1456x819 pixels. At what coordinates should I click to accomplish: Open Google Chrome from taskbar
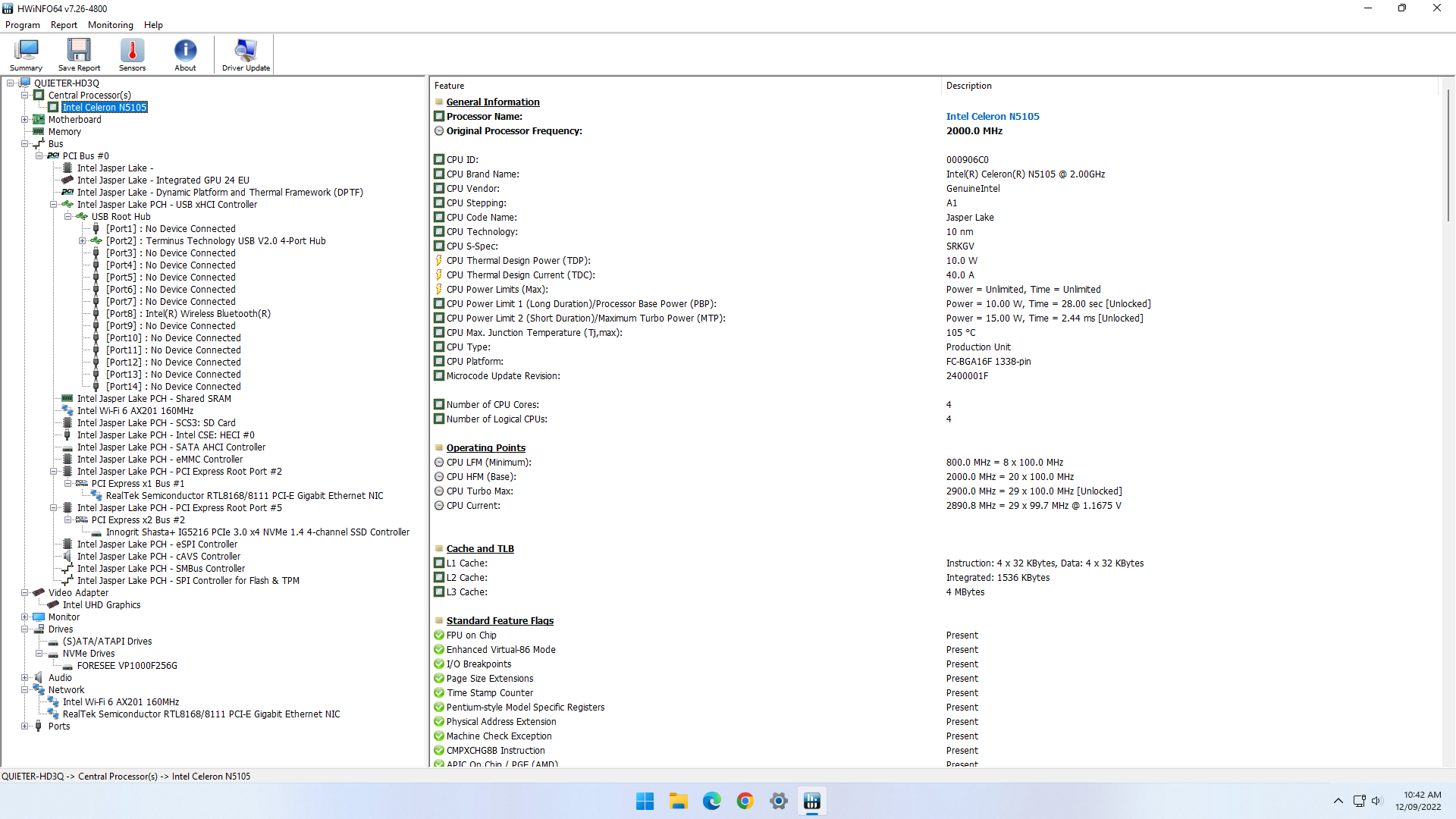pyautogui.click(x=745, y=801)
